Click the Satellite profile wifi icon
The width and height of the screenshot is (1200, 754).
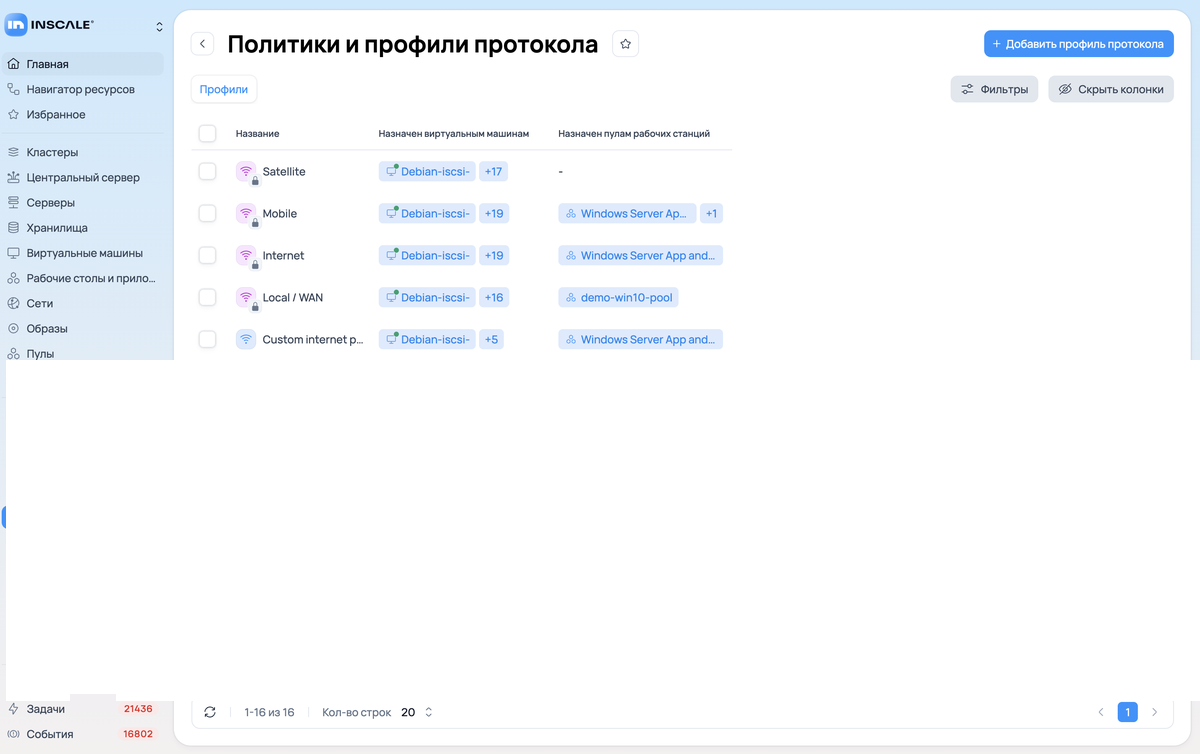pyautogui.click(x=246, y=171)
